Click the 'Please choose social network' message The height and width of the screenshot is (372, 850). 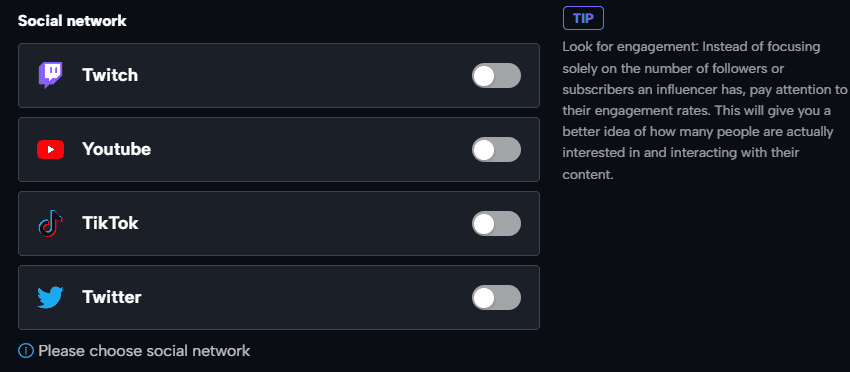144,351
